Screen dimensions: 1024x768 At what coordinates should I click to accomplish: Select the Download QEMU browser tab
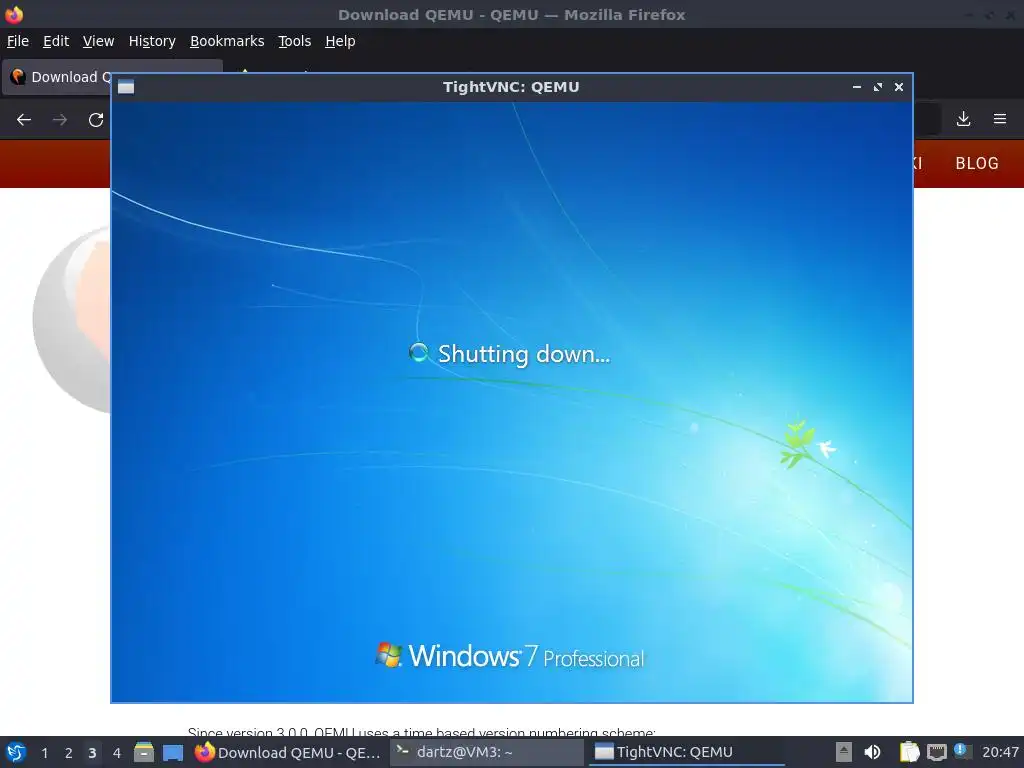(57, 77)
